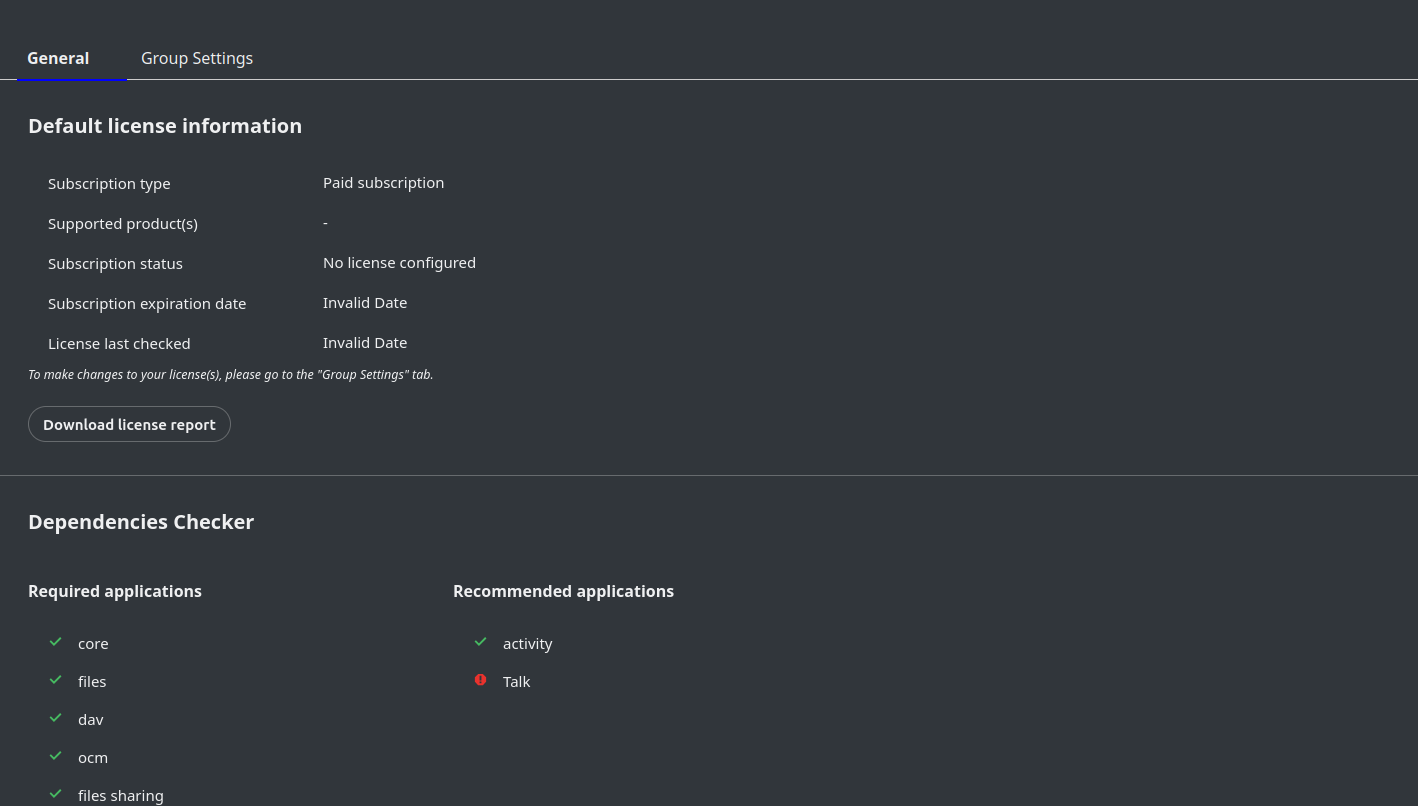Click the checkmark icon beside dav
Viewport: 1418px width, 806px height.
tap(56, 718)
